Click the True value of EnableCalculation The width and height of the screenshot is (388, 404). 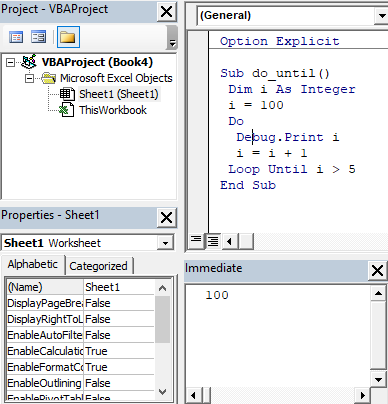pos(119,351)
